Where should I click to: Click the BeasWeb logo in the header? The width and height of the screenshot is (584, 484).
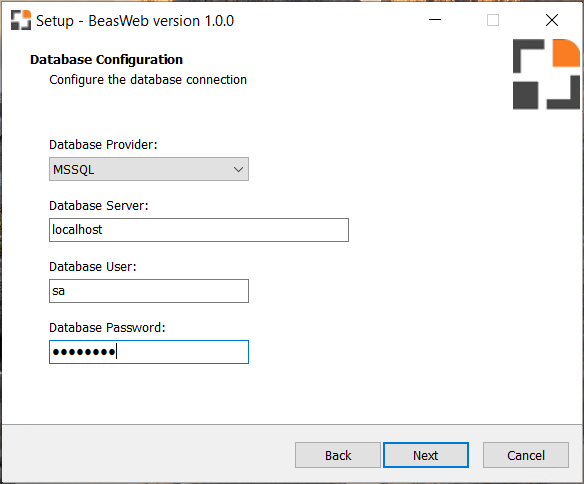click(x=546, y=74)
